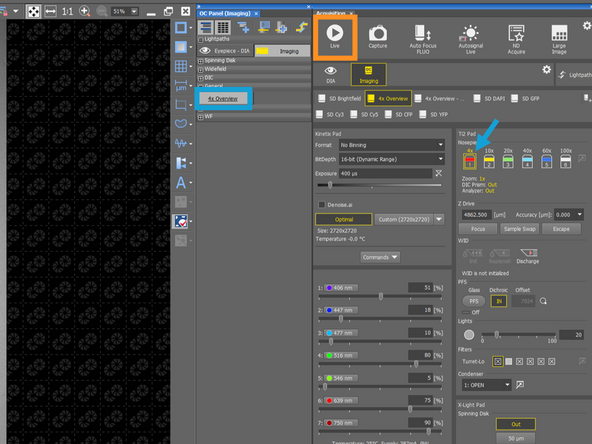The image size is (592, 444).
Task: Toggle the transmitted light lamp
Action: tap(469, 335)
